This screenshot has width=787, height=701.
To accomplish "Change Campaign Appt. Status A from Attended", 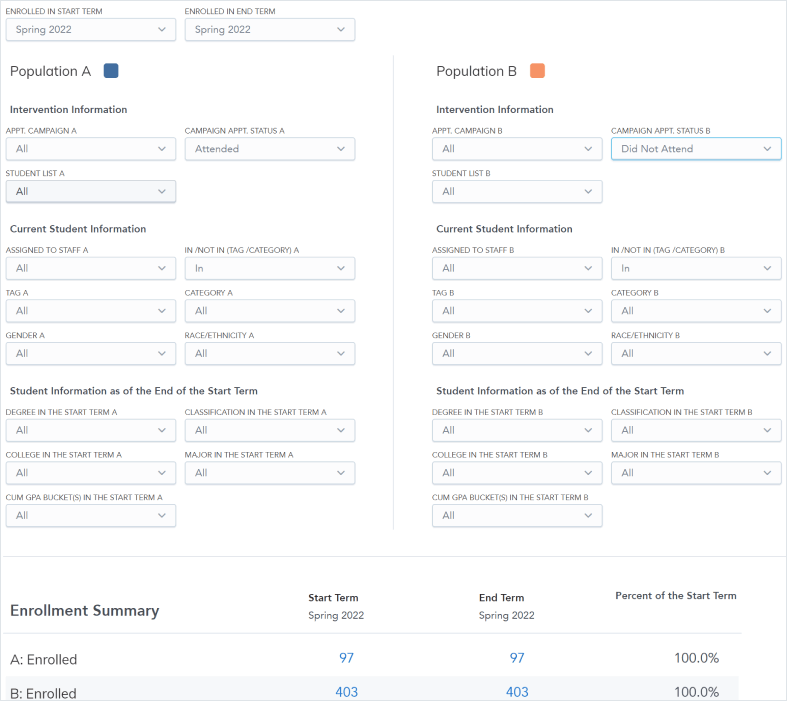I will pos(269,149).
